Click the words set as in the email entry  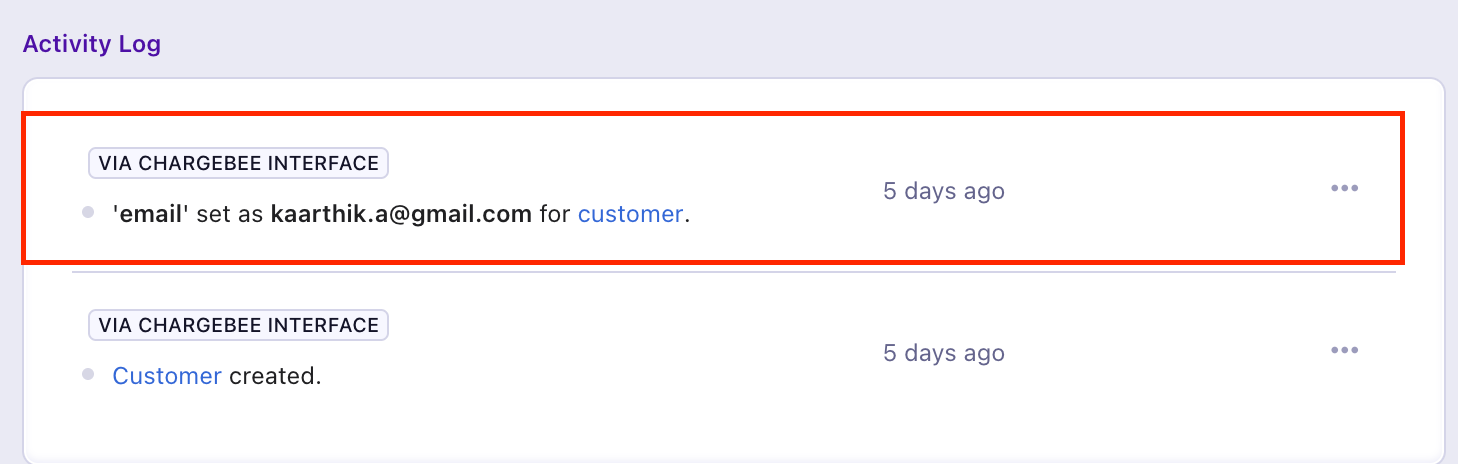point(231,214)
